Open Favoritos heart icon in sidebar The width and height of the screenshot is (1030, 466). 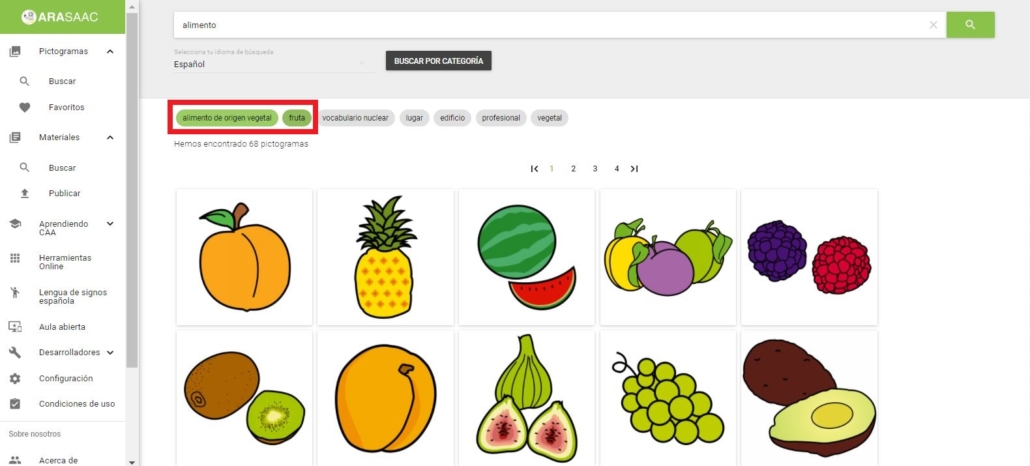(24, 107)
